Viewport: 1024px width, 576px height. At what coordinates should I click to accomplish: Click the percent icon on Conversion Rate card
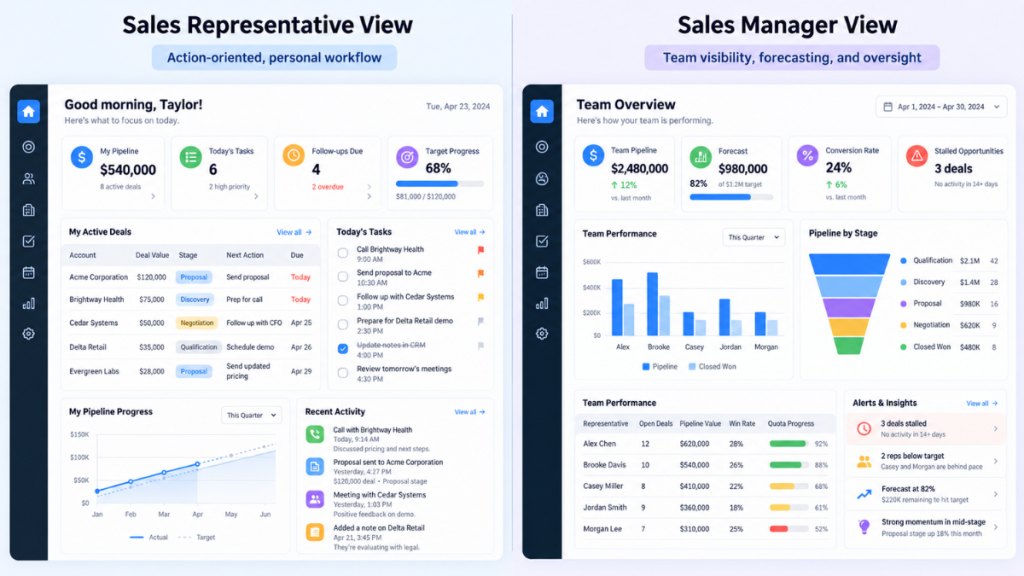(x=808, y=155)
